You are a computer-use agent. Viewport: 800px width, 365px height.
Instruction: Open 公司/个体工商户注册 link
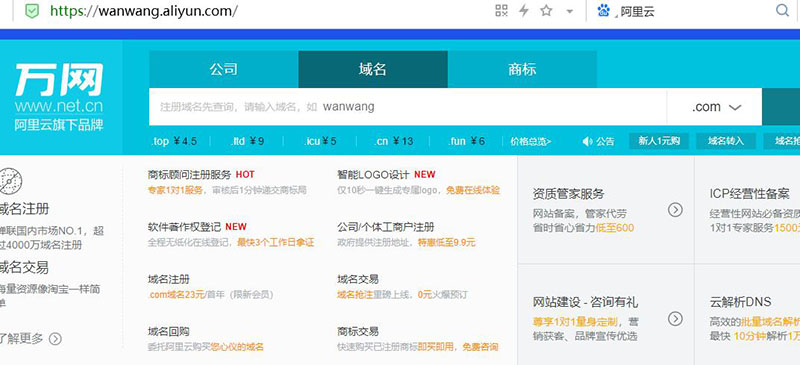386,227
